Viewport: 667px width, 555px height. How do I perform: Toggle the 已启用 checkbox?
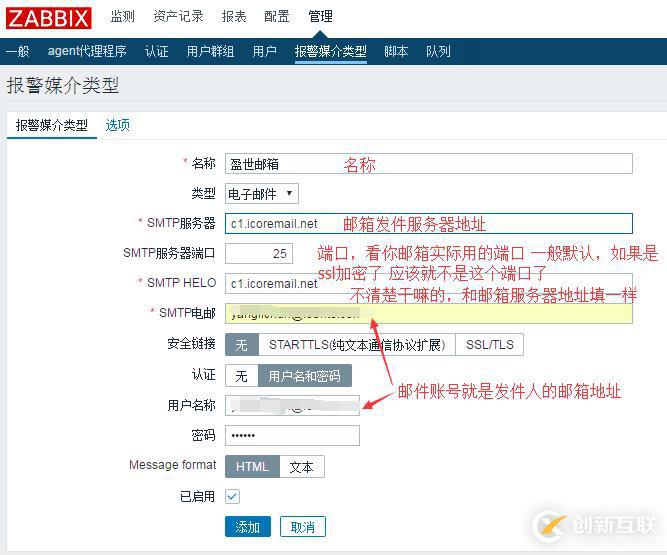[x=232, y=496]
